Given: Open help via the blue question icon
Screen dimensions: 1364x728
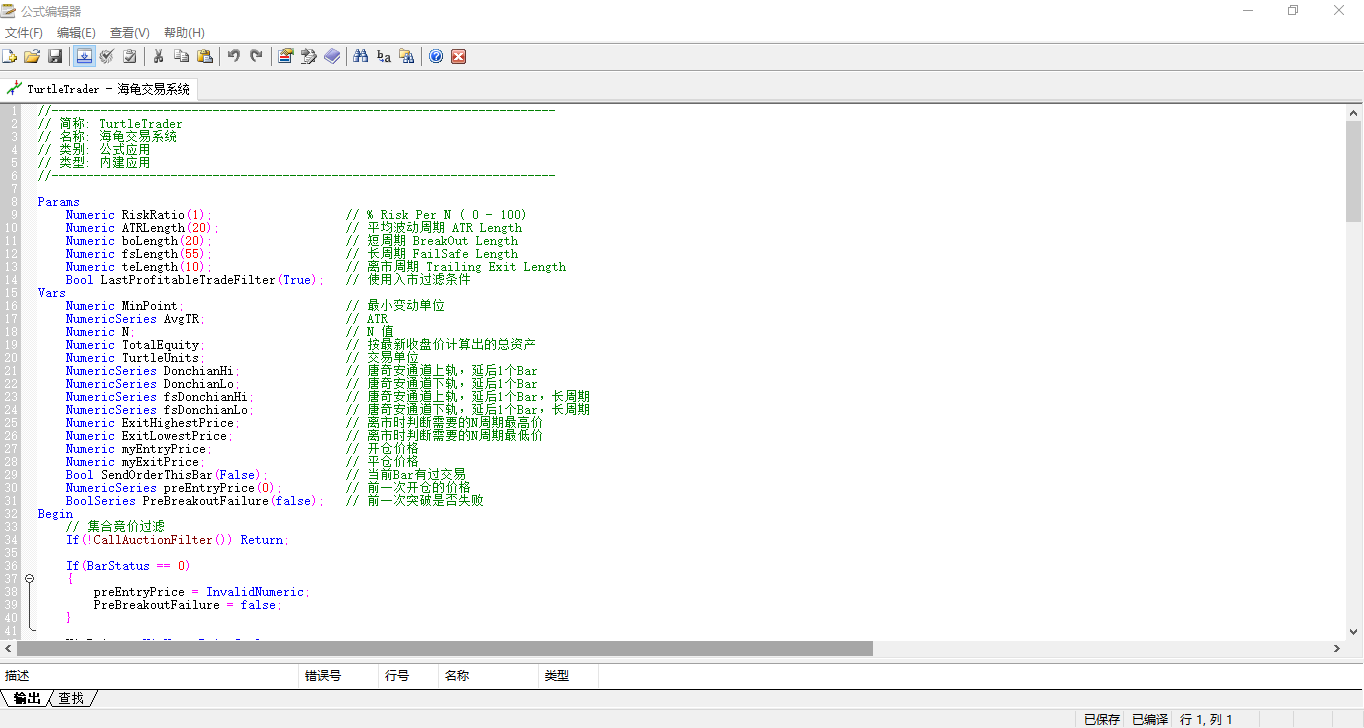Looking at the screenshot, I should pos(436,57).
